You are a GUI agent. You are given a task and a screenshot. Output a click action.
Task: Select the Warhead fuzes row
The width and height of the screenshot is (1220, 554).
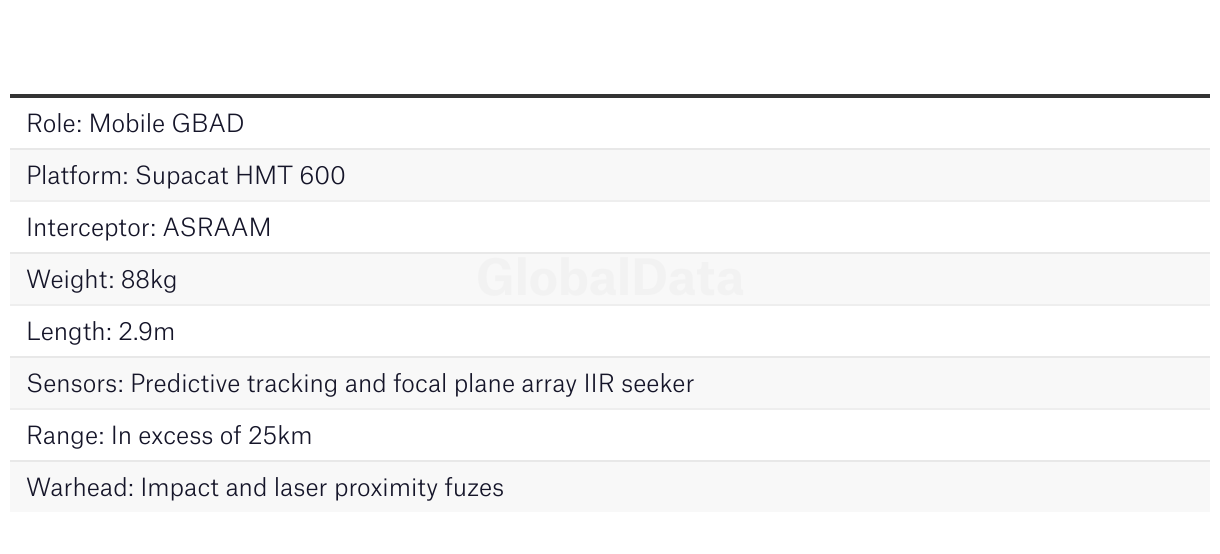coord(265,488)
